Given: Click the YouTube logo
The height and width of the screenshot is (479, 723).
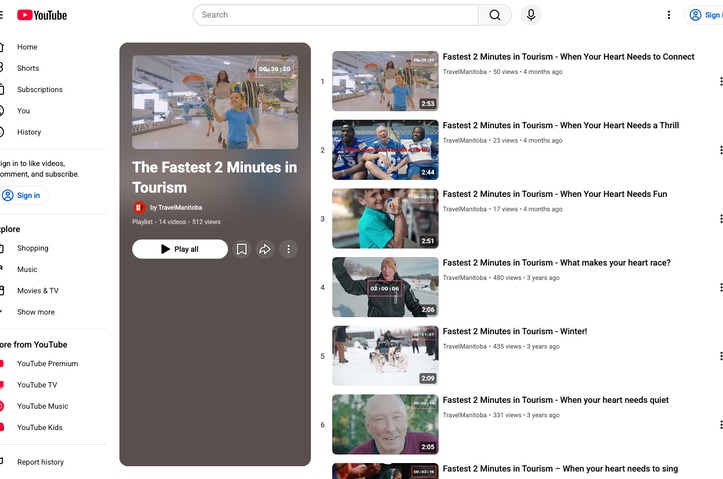Looking at the screenshot, I should (42, 15).
